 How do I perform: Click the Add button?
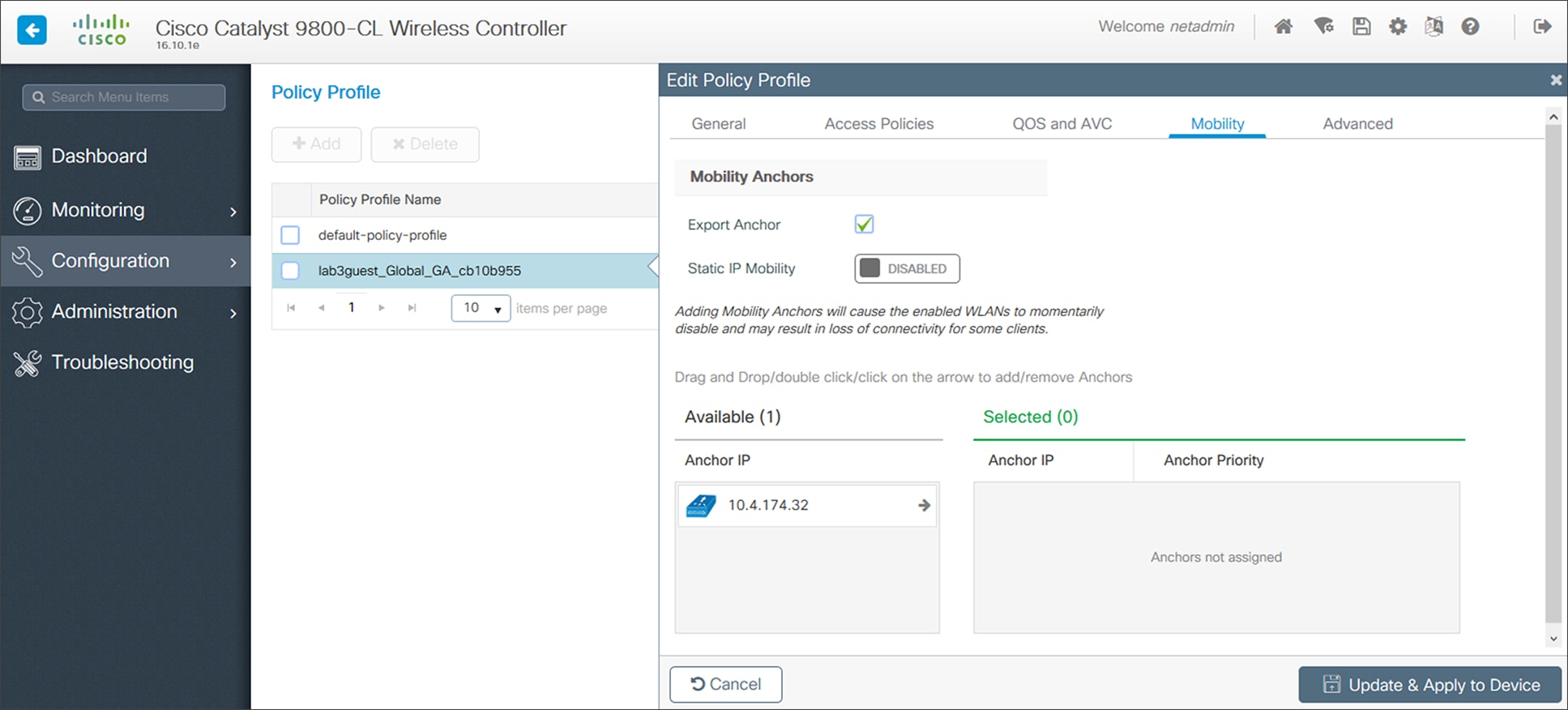(x=316, y=144)
